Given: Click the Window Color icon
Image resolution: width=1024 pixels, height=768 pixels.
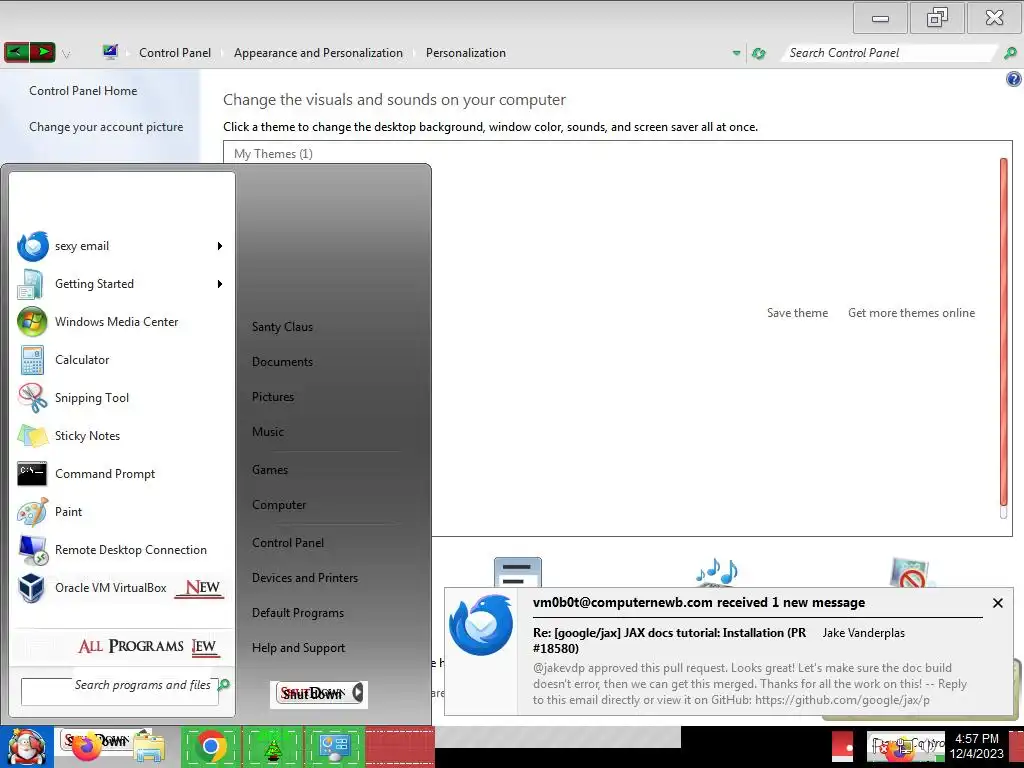Looking at the screenshot, I should pyautogui.click(x=517, y=572).
